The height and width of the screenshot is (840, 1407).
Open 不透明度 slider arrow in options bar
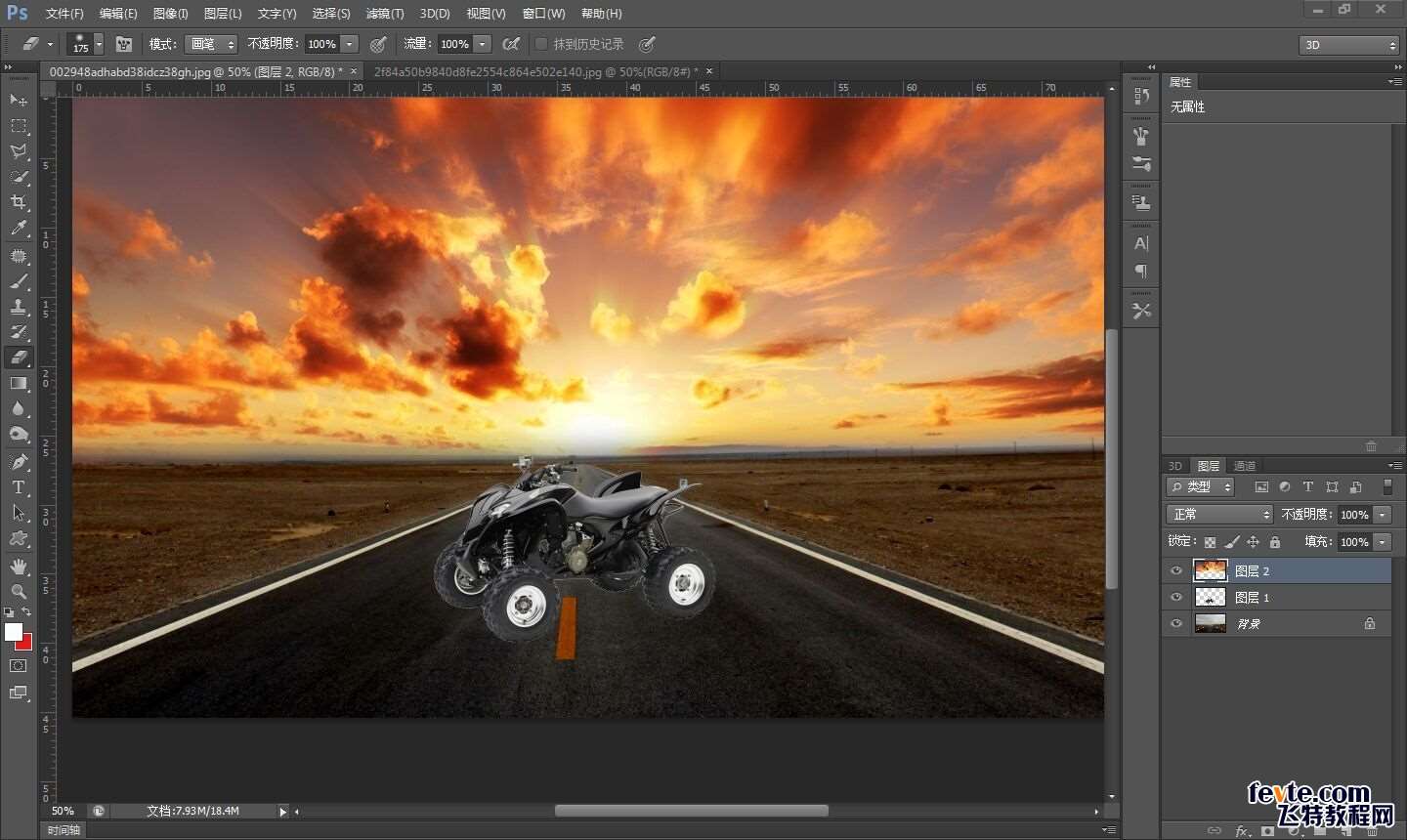pos(350,44)
